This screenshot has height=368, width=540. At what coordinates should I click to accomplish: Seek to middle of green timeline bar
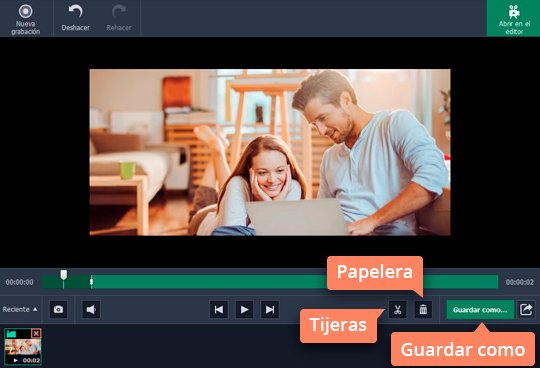270,282
